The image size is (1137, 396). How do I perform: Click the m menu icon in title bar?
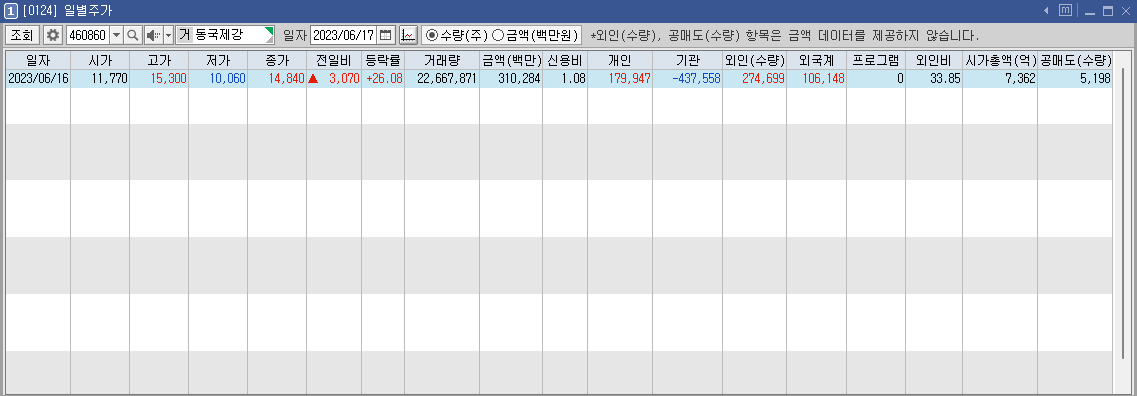(1065, 11)
